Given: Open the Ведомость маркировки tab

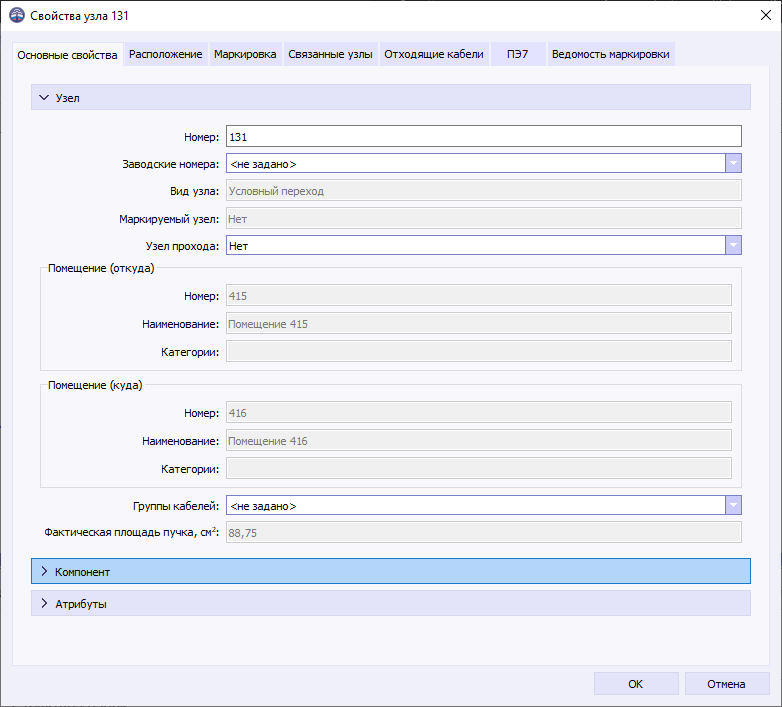Looking at the screenshot, I should [610, 54].
